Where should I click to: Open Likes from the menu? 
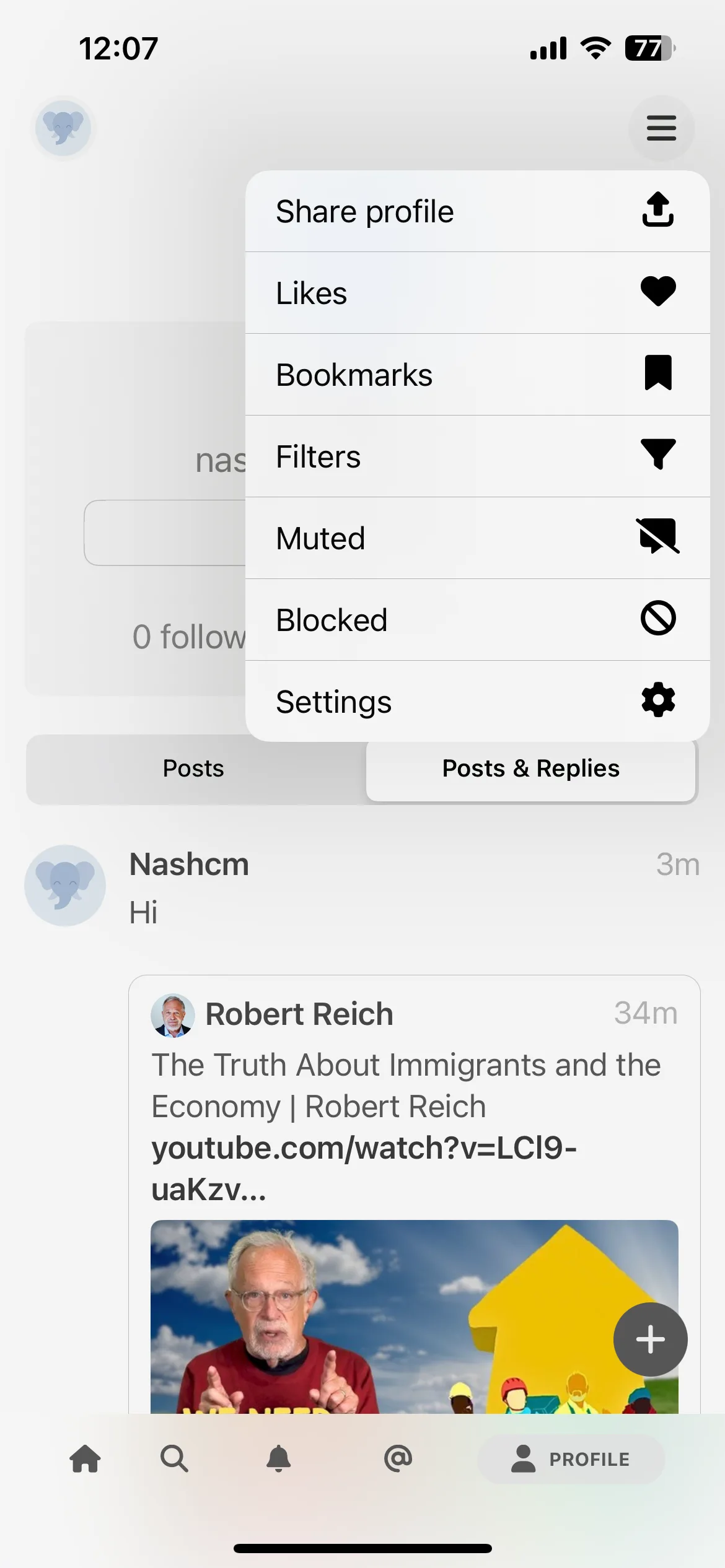[x=477, y=293]
